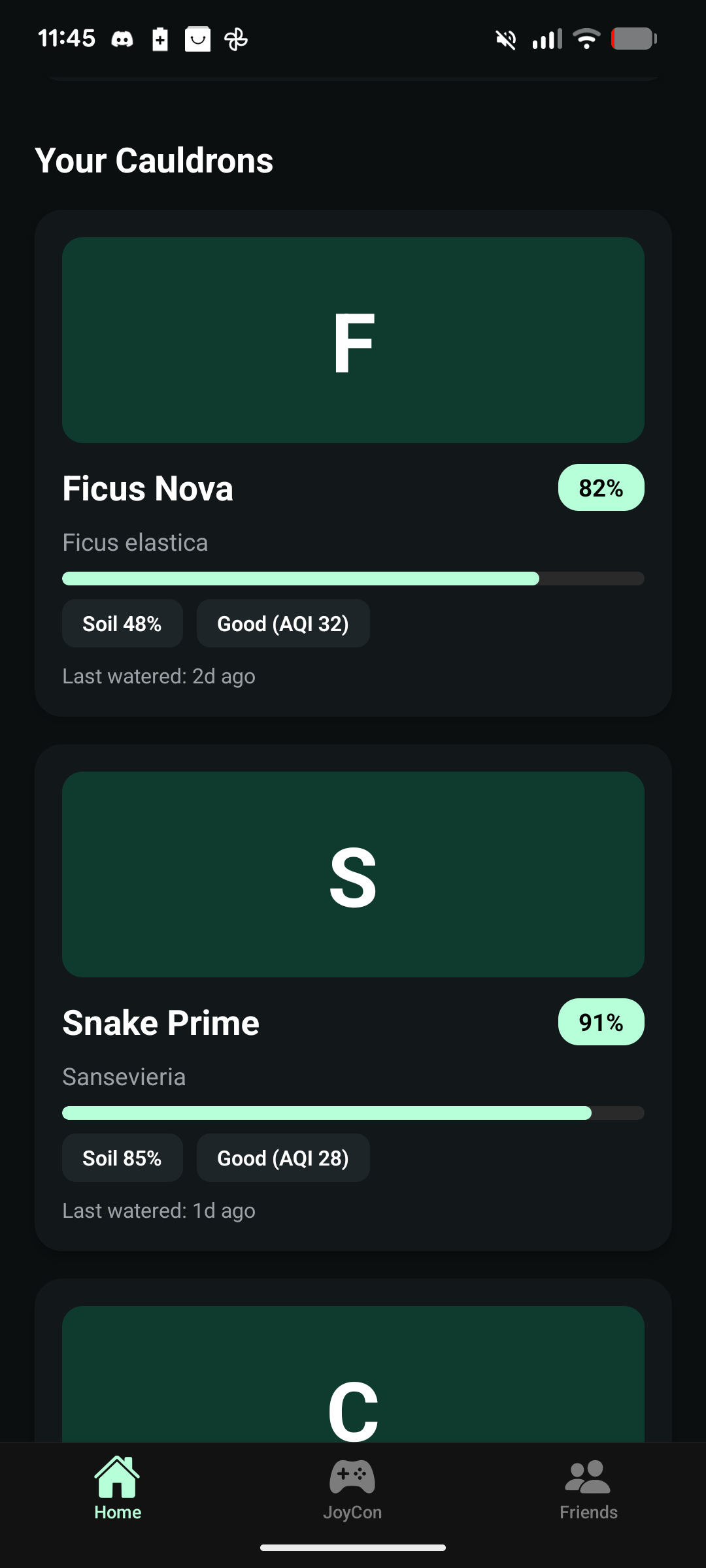
Task: Open the JoyCon gamepad icon
Action: (x=352, y=1477)
